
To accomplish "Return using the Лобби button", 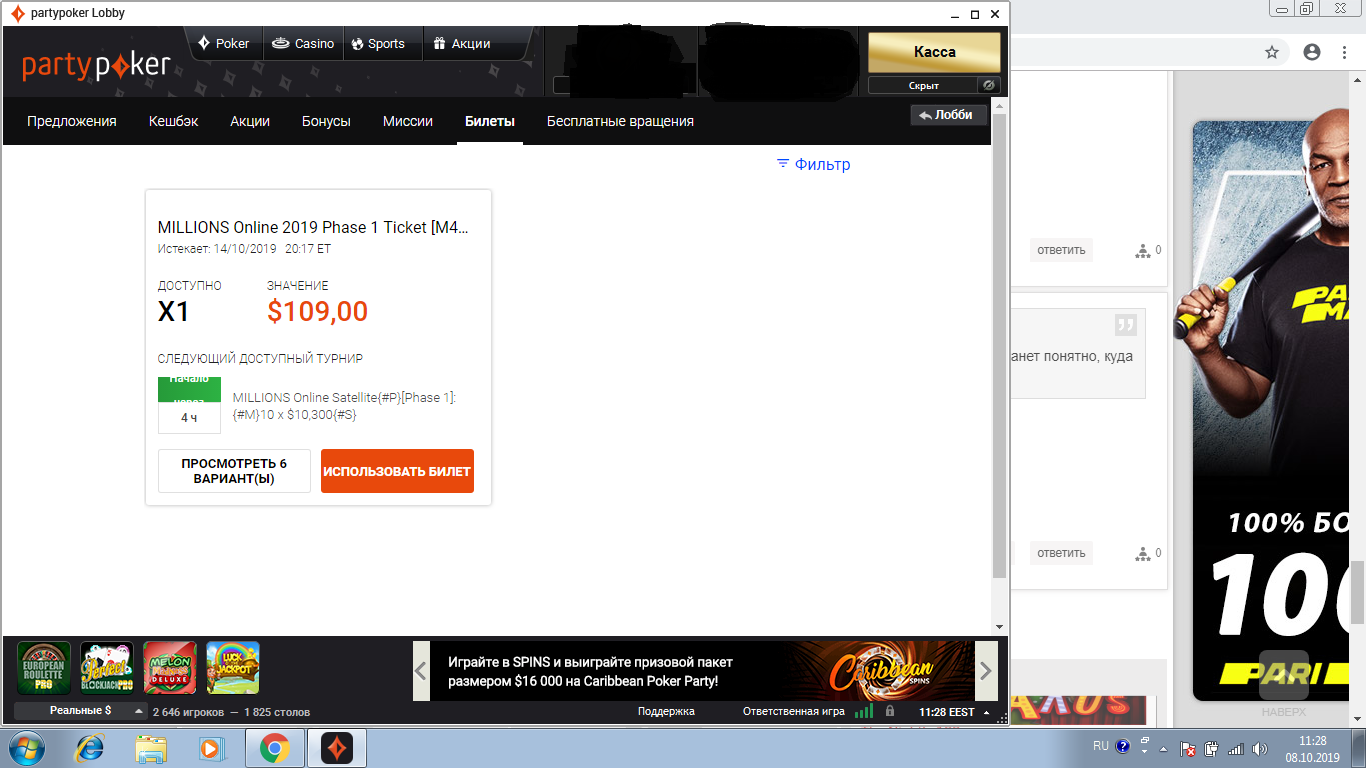I will pos(948,115).
